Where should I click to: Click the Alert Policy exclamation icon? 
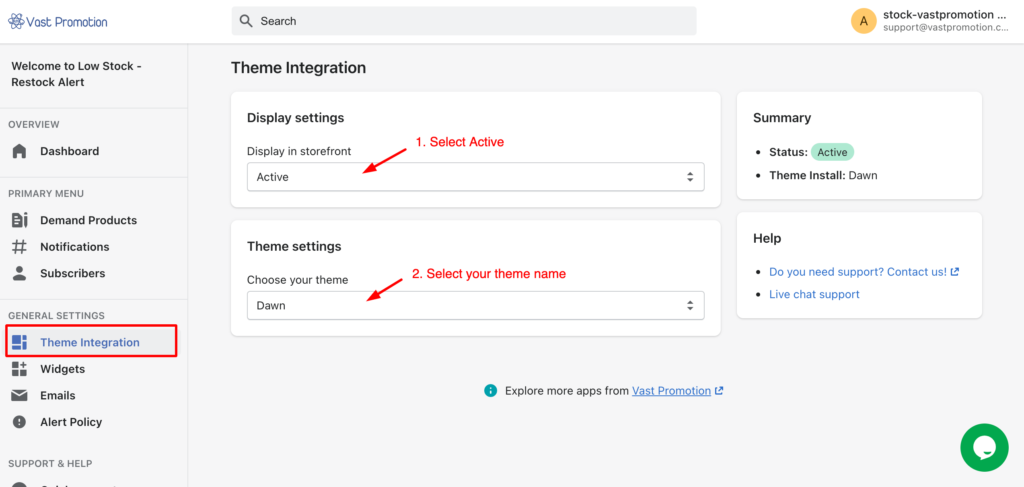pos(20,422)
